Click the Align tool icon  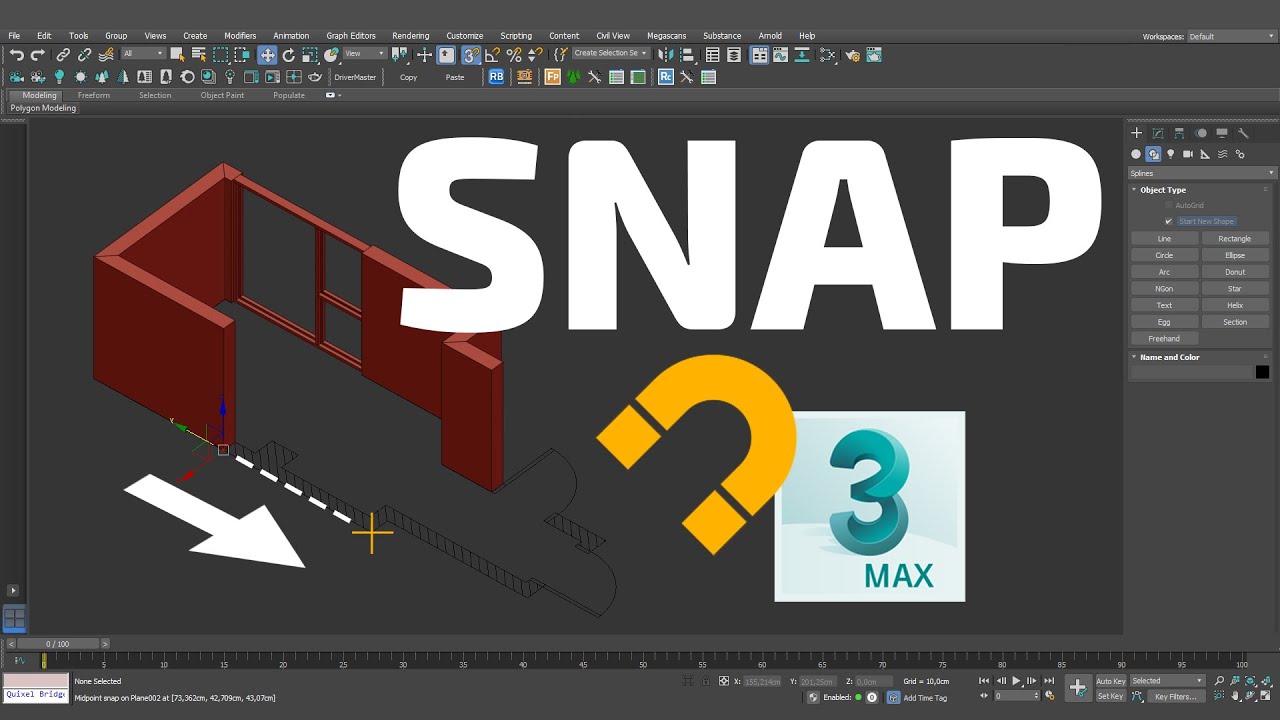(688, 55)
